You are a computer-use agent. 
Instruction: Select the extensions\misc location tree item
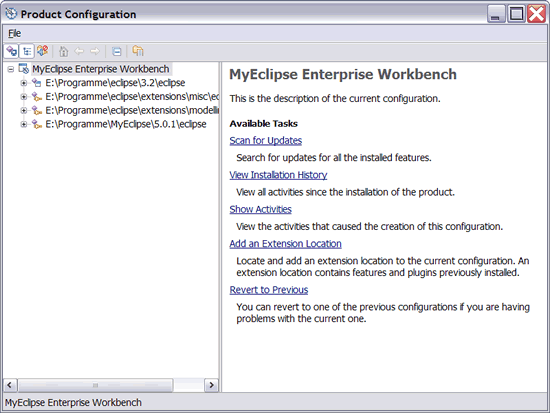click(x=132, y=96)
